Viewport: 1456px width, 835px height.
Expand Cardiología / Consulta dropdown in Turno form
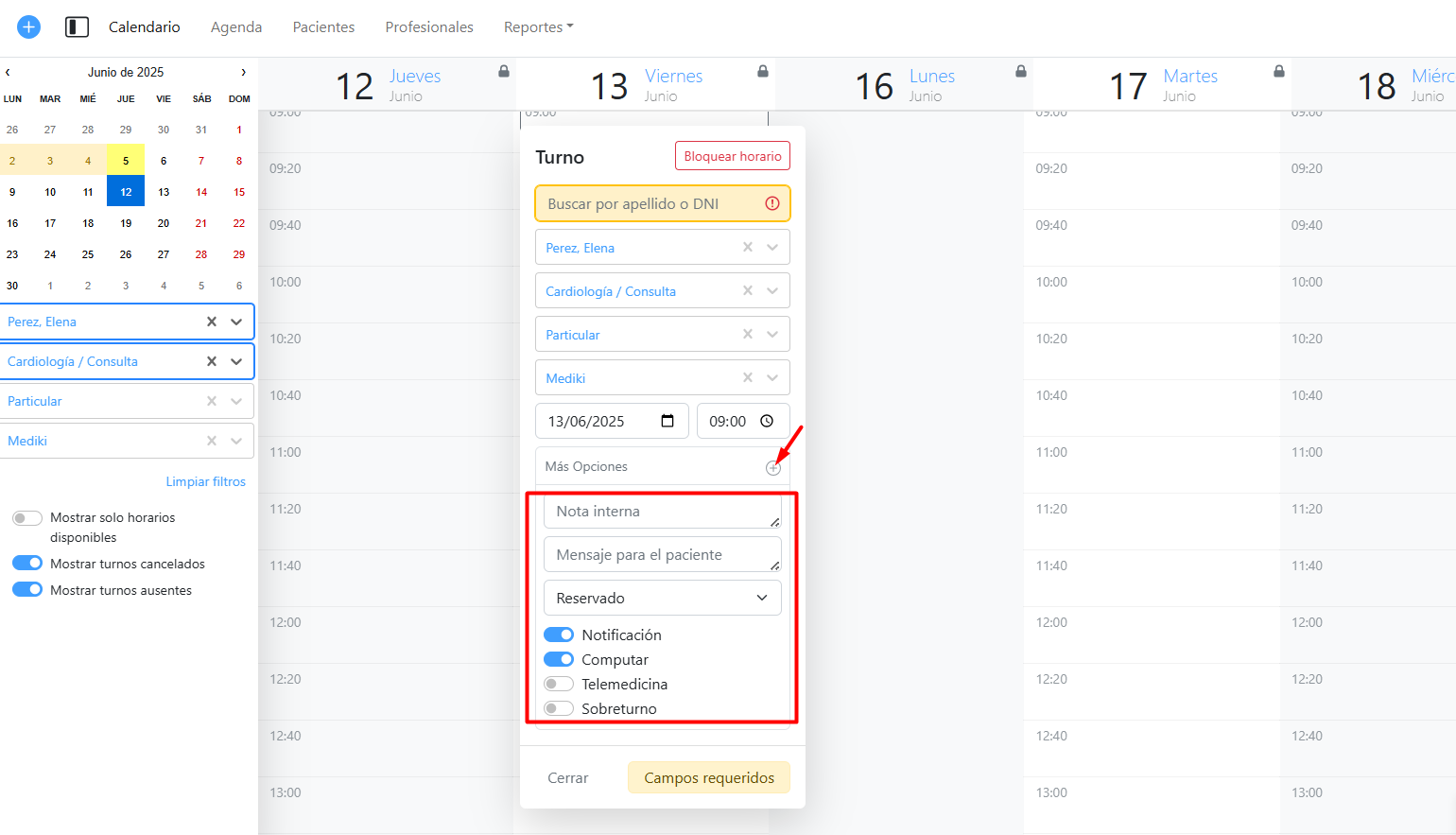pos(772,291)
